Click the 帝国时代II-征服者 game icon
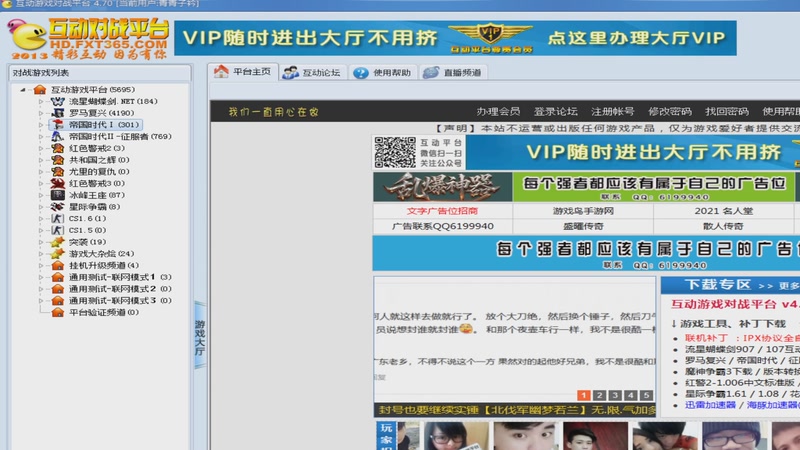 coord(58,136)
